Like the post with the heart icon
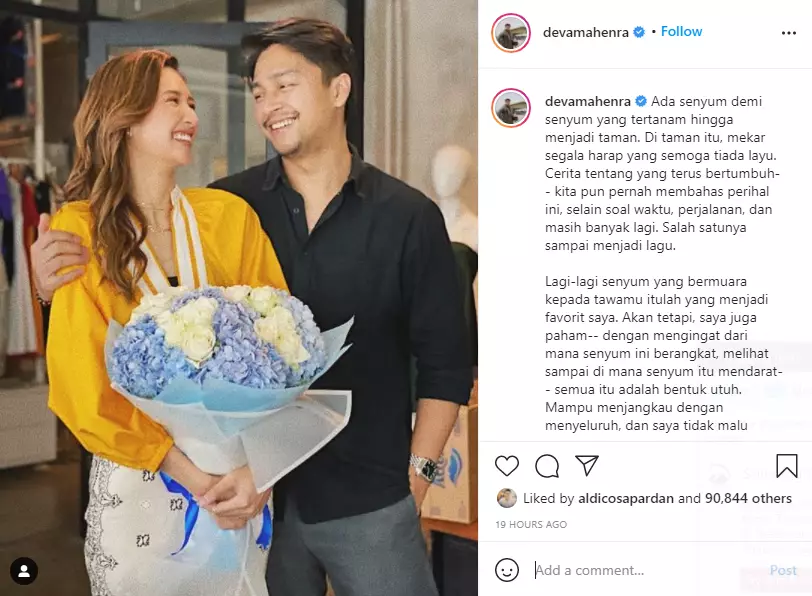Image resolution: width=812 pixels, height=596 pixels. pos(506,466)
